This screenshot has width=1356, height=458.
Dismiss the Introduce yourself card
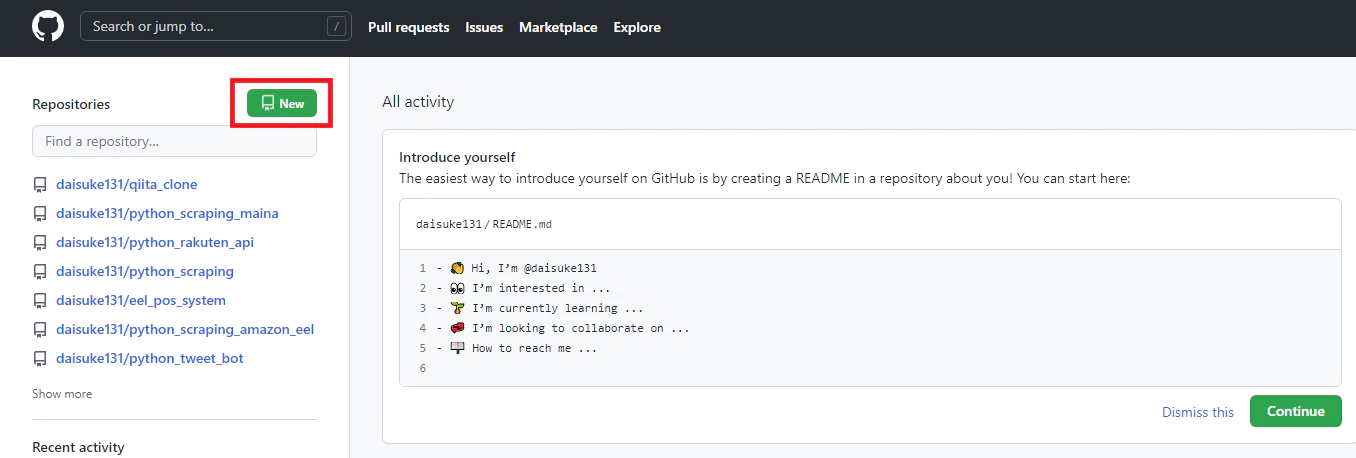1198,412
